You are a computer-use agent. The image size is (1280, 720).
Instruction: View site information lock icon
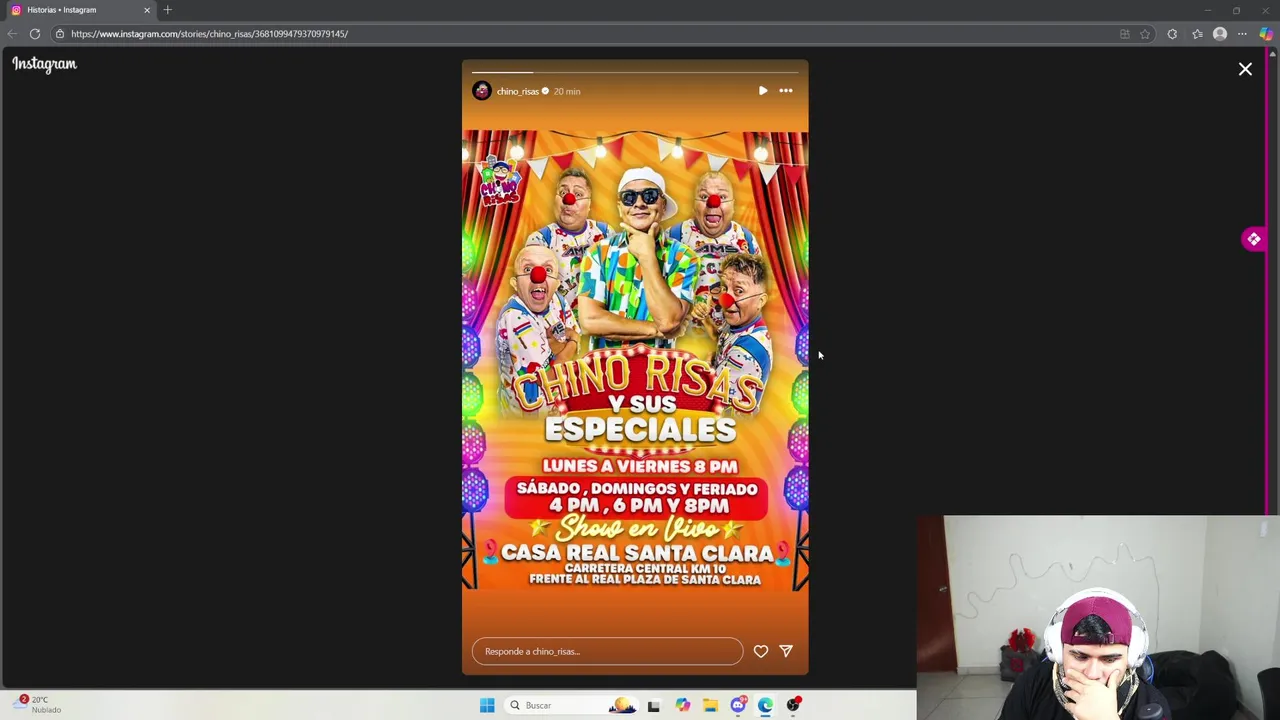coord(60,34)
